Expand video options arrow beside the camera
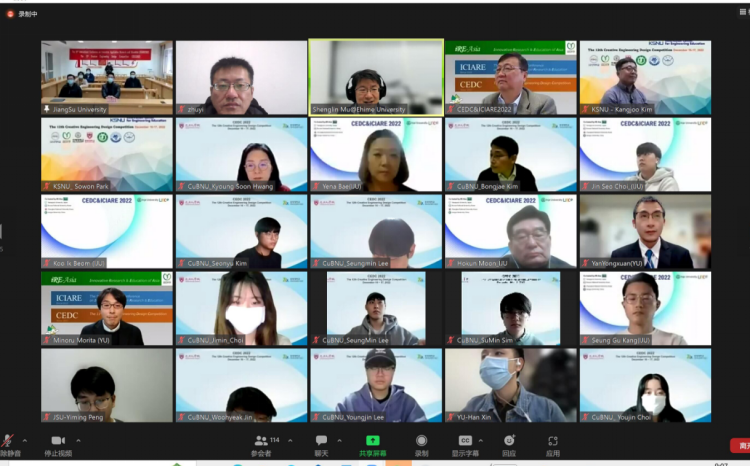750x467 pixels. pos(79,438)
